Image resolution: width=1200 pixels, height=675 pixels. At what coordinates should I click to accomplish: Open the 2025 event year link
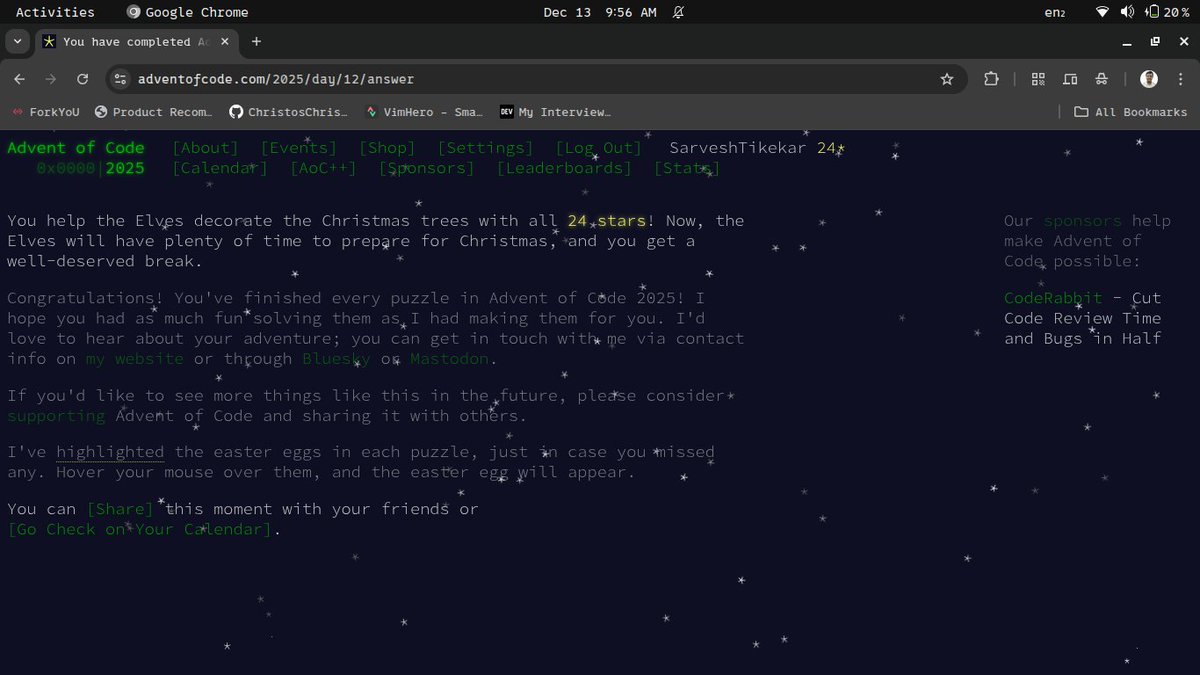[125, 168]
